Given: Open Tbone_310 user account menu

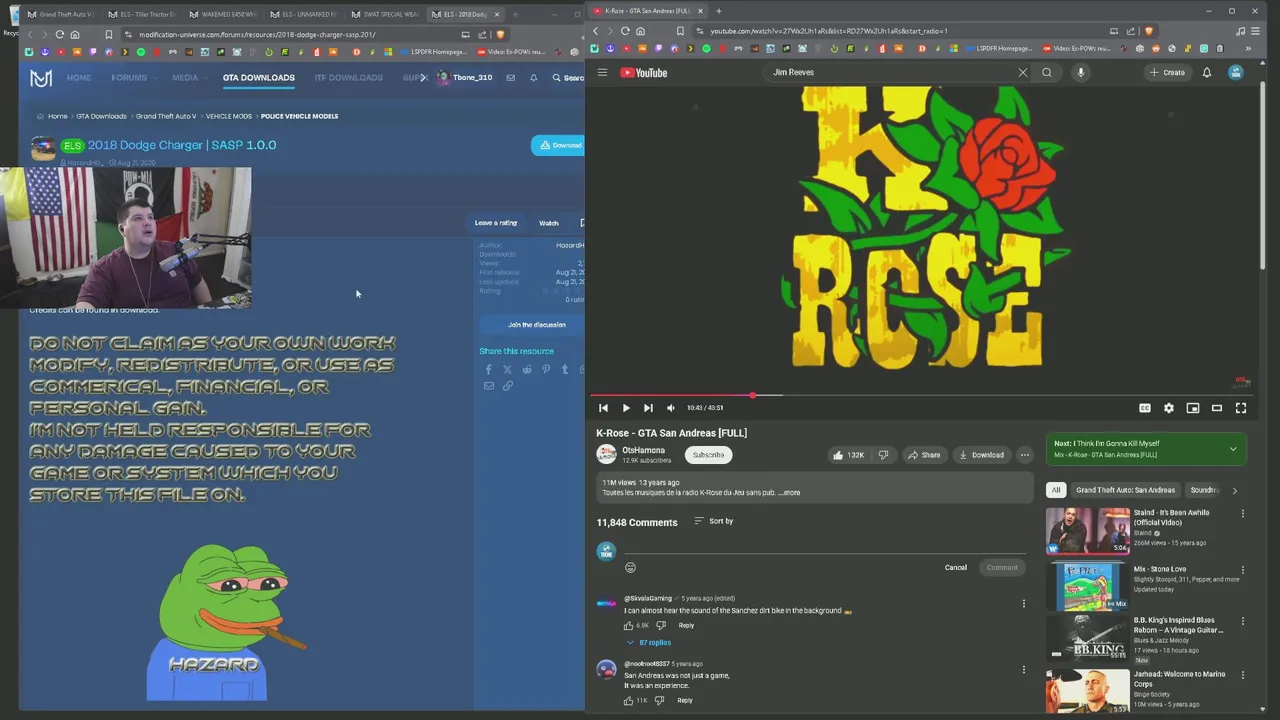Looking at the screenshot, I should (465, 78).
